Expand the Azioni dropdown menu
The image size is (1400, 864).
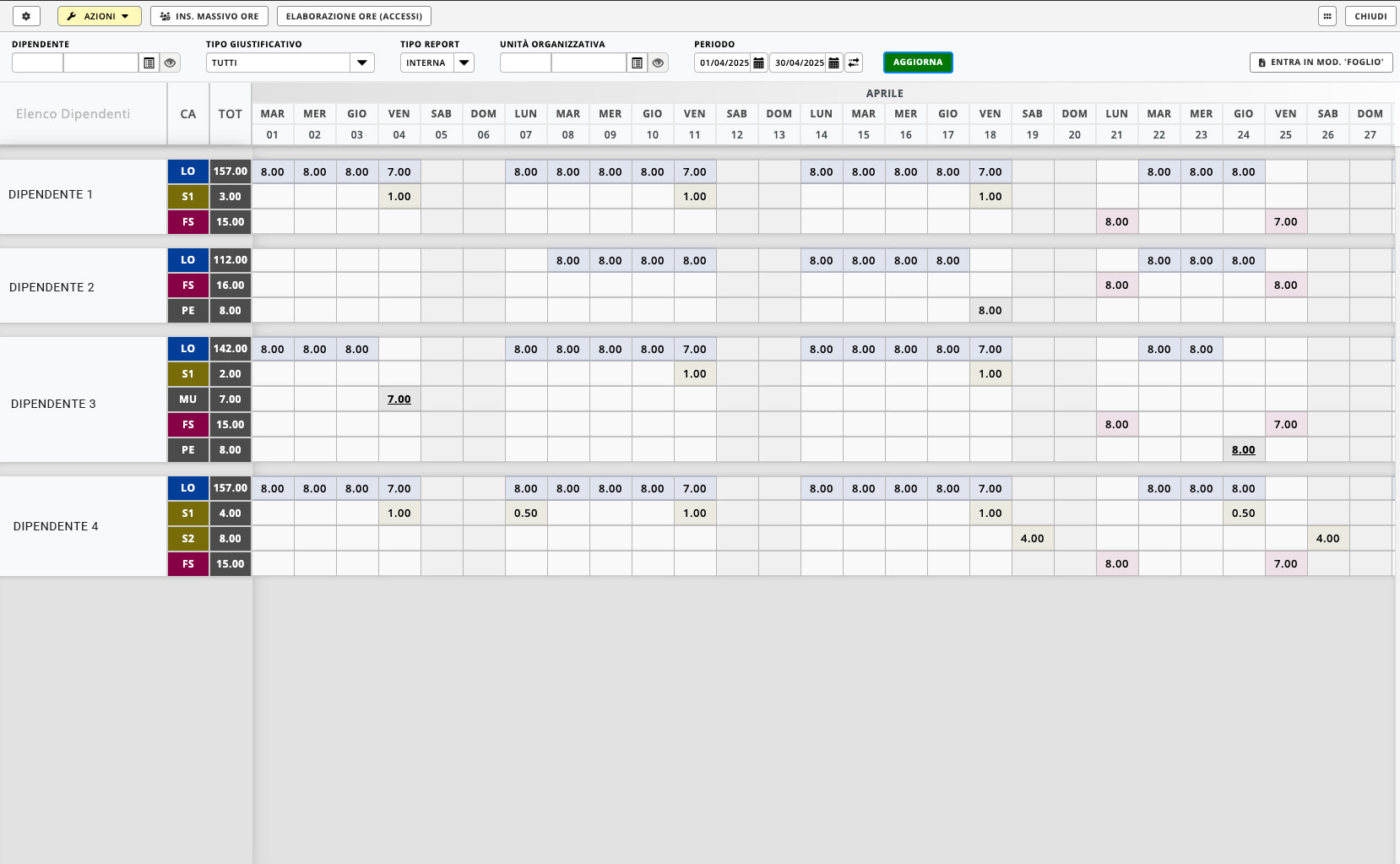[99, 16]
